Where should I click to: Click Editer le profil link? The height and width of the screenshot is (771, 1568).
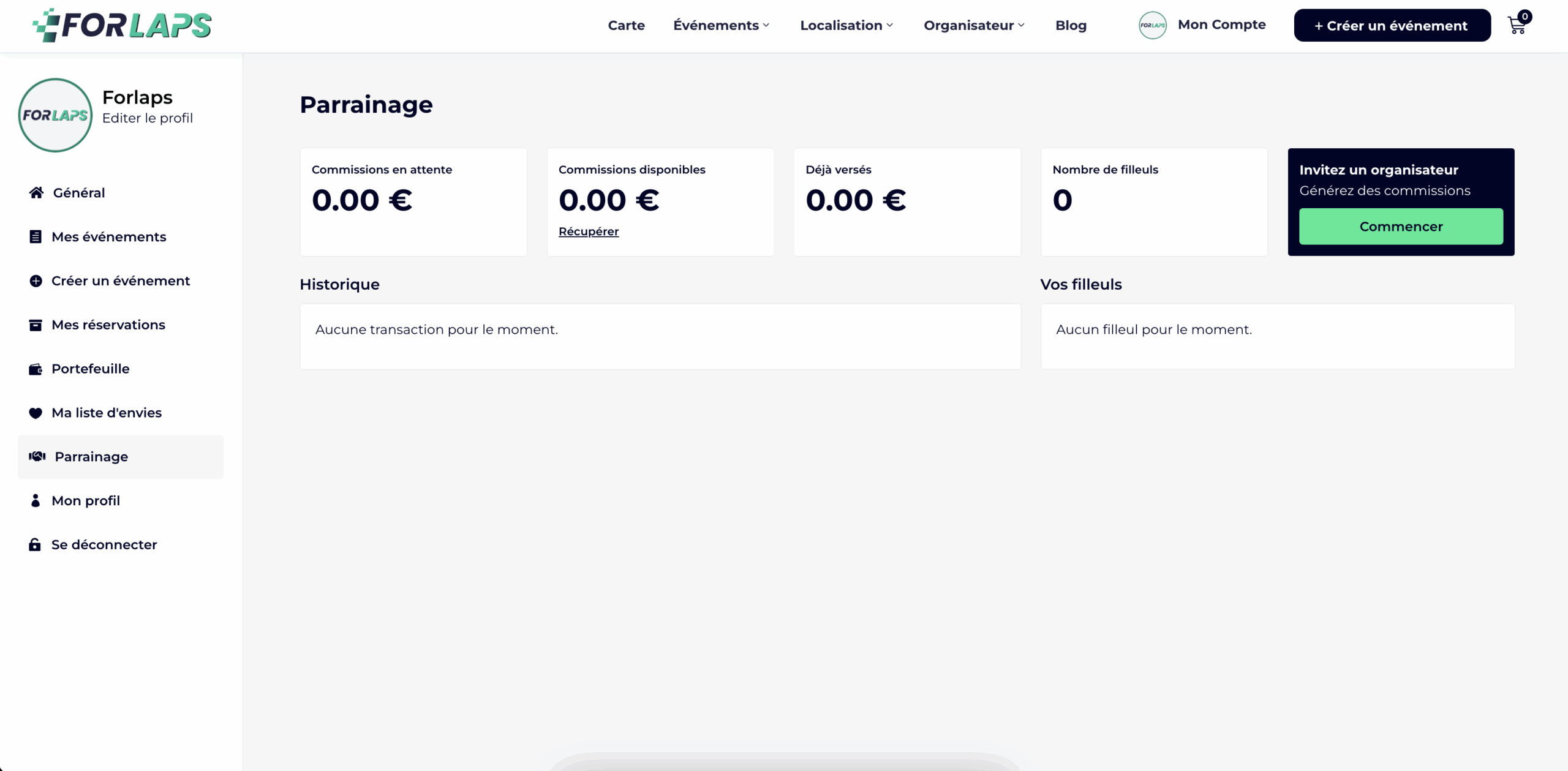coord(147,118)
